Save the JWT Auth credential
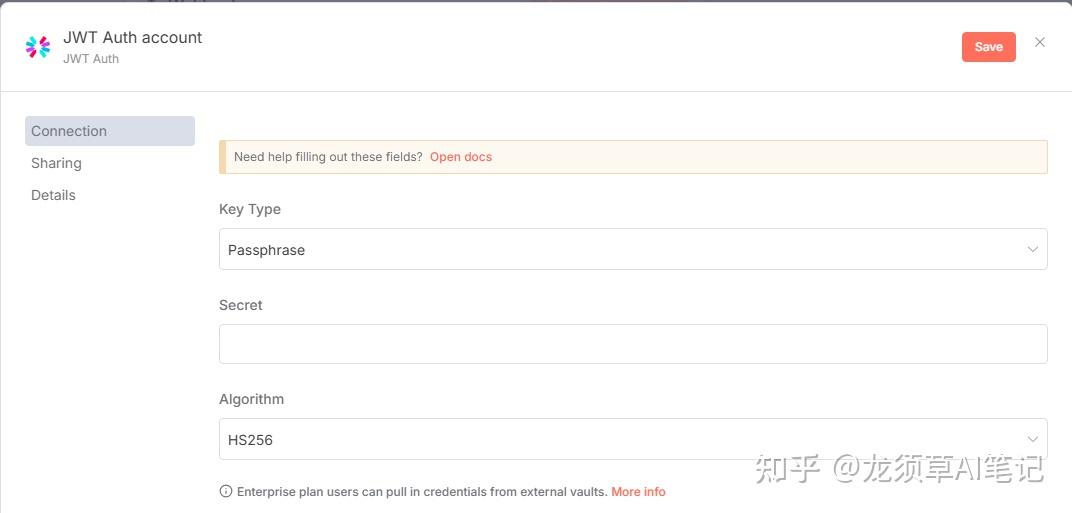The image size is (1072, 513). [x=988, y=47]
